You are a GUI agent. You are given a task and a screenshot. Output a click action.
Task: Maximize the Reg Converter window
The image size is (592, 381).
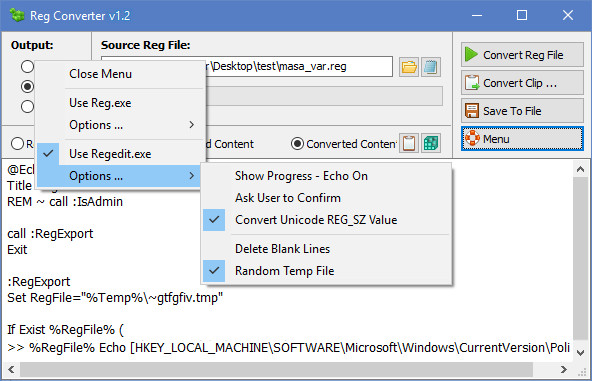coord(522,15)
